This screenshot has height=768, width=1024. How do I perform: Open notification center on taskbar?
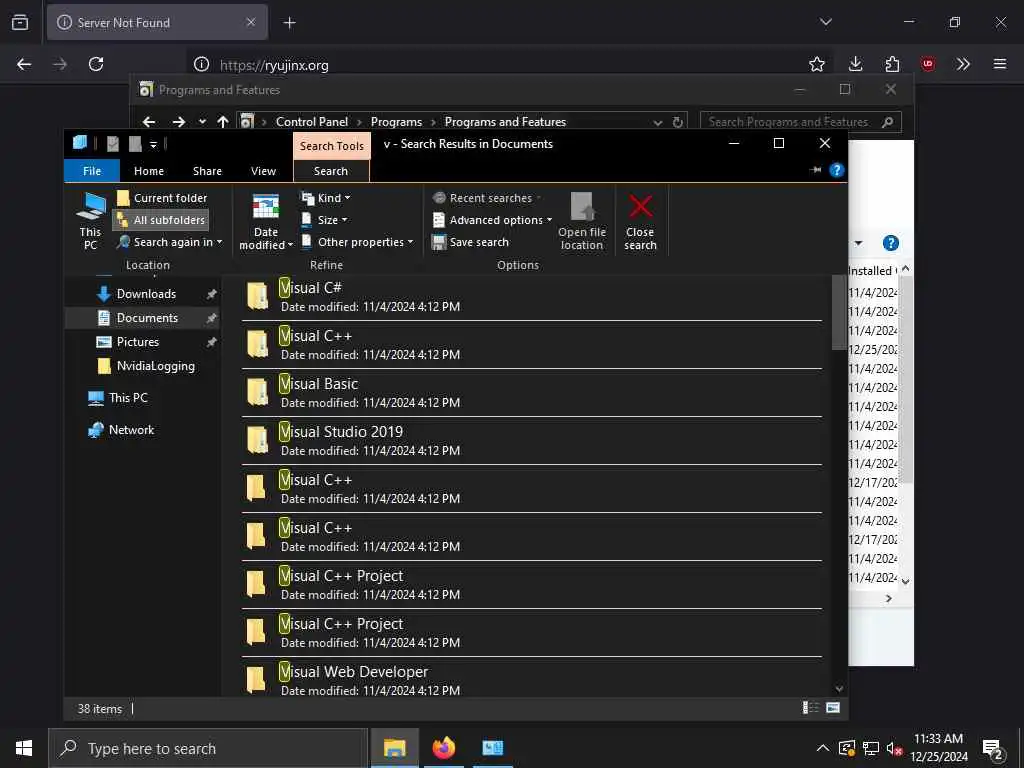click(993, 748)
